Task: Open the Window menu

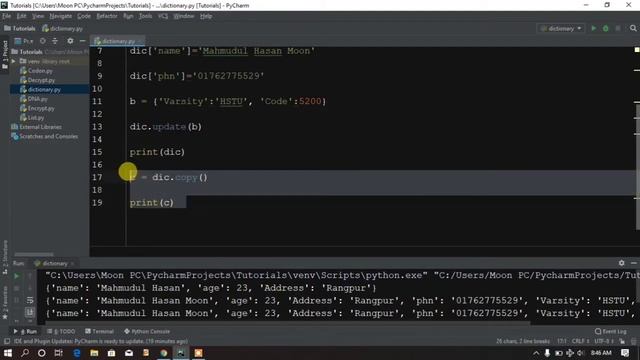Action: click(184, 16)
